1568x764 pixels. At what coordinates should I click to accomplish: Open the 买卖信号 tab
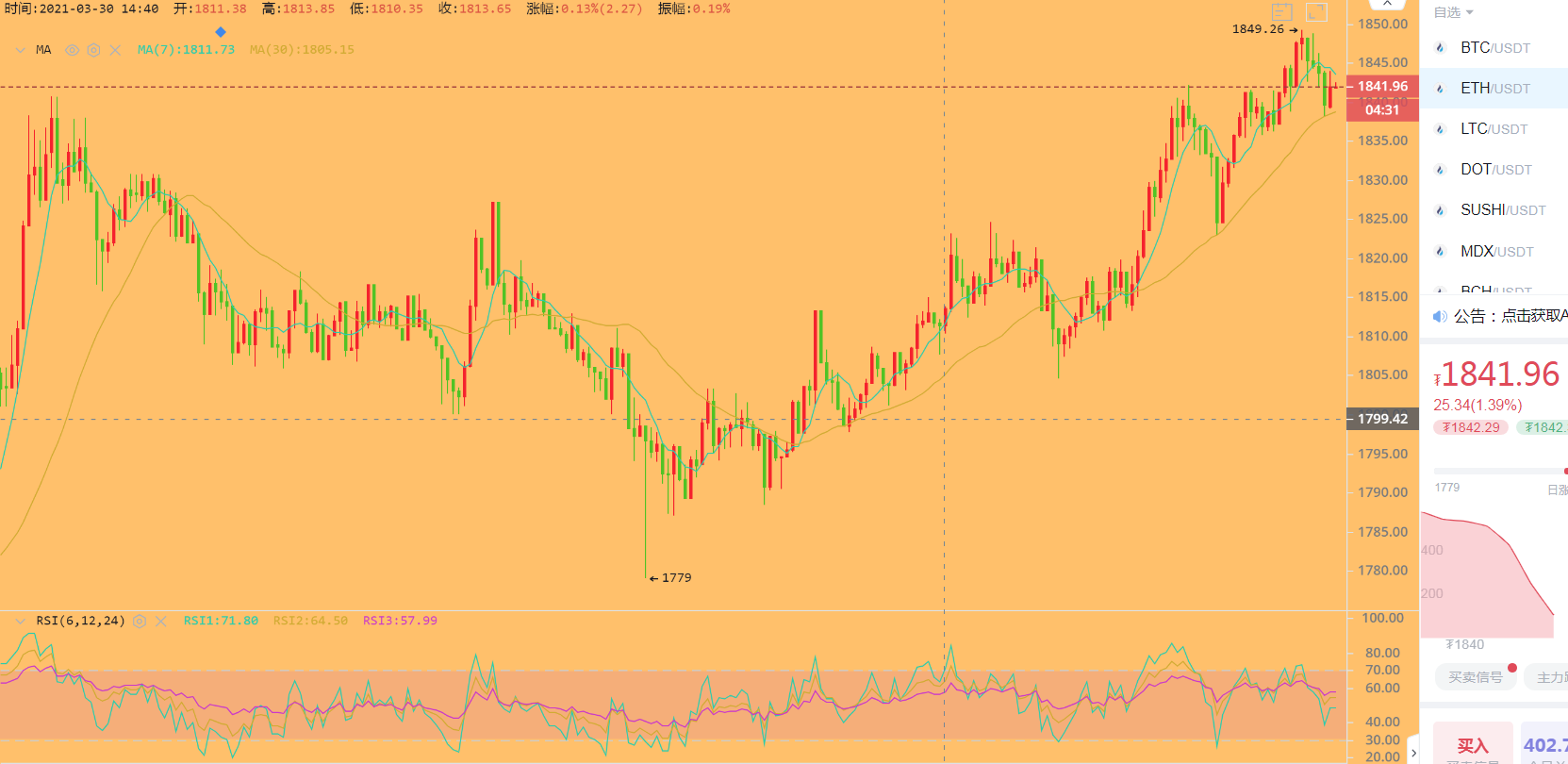tap(1476, 677)
